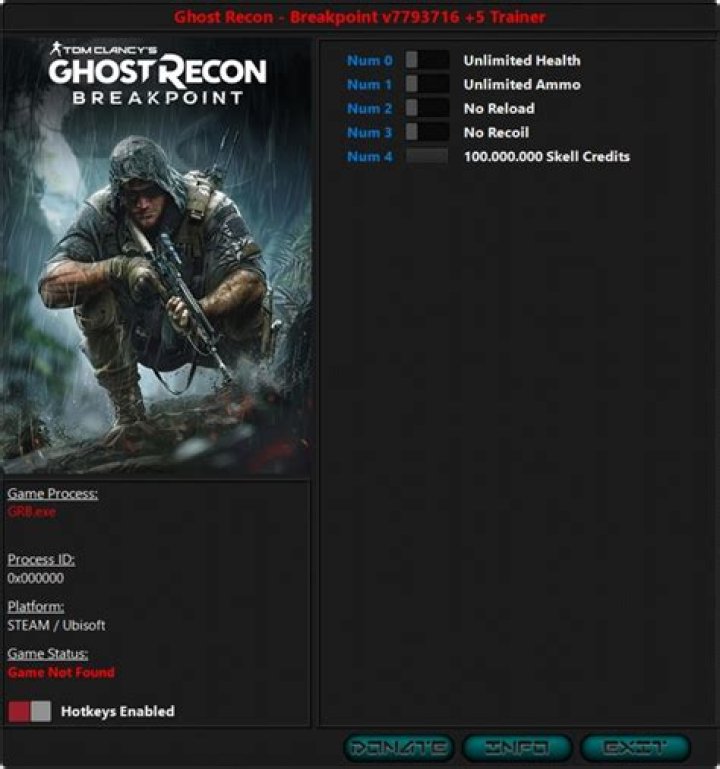Image resolution: width=720 pixels, height=769 pixels.
Task: Click the EXIT button
Action: 635,747
